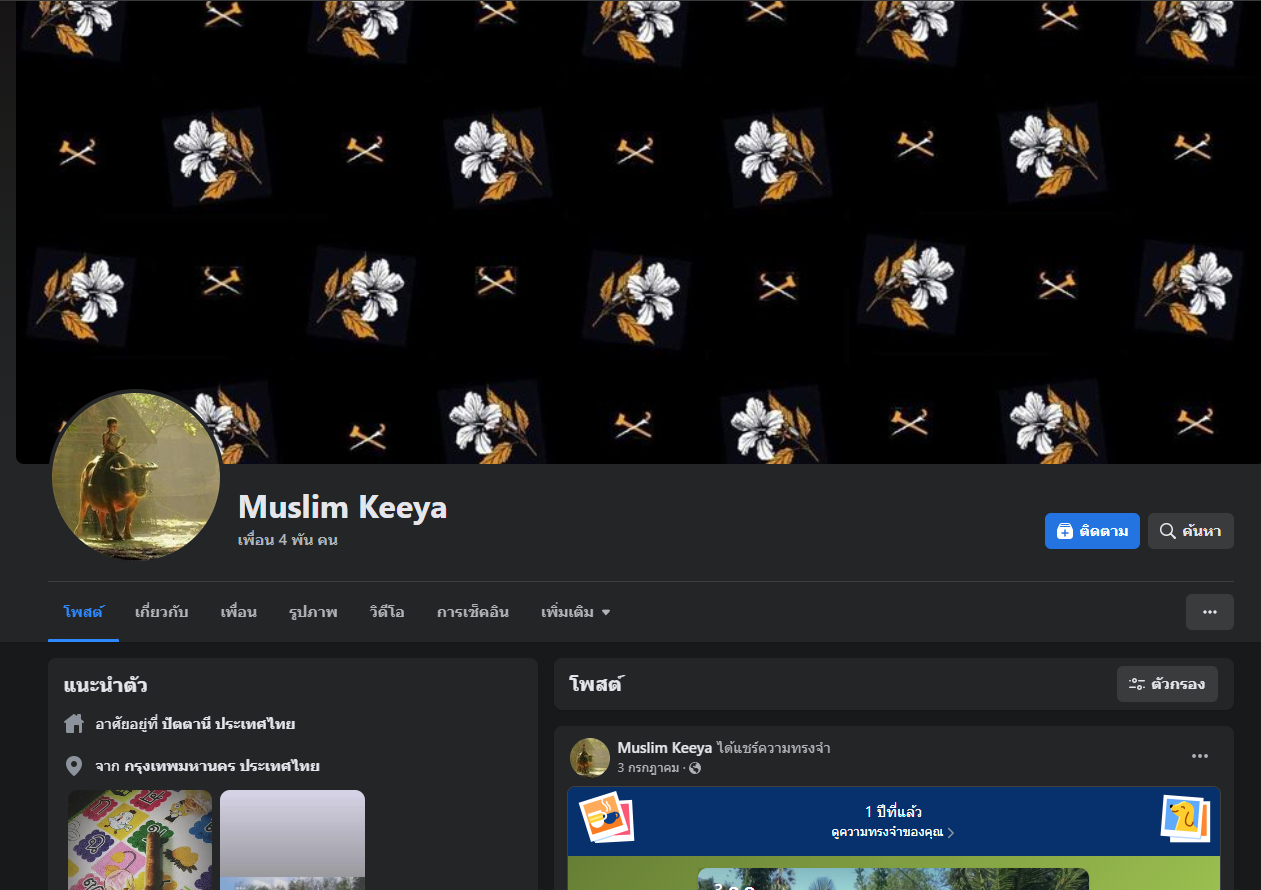Open the Videos (วิดีโอ) tab
Viewport: 1261px width, 890px height.
pos(387,612)
